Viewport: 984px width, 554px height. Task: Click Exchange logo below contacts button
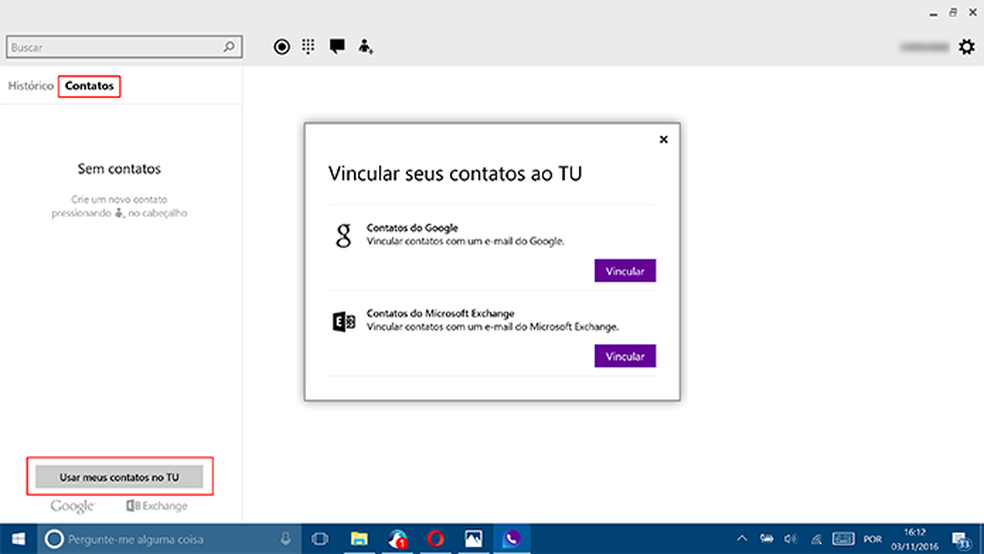tap(157, 506)
